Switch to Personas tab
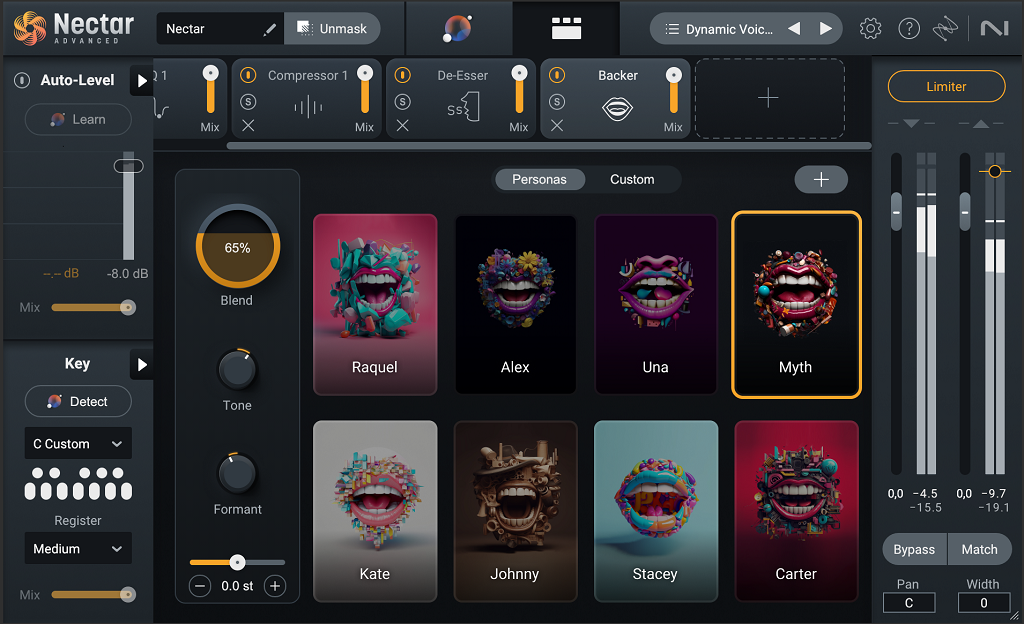The height and width of the screenshot is (624, 1024). tap(539, 179)
